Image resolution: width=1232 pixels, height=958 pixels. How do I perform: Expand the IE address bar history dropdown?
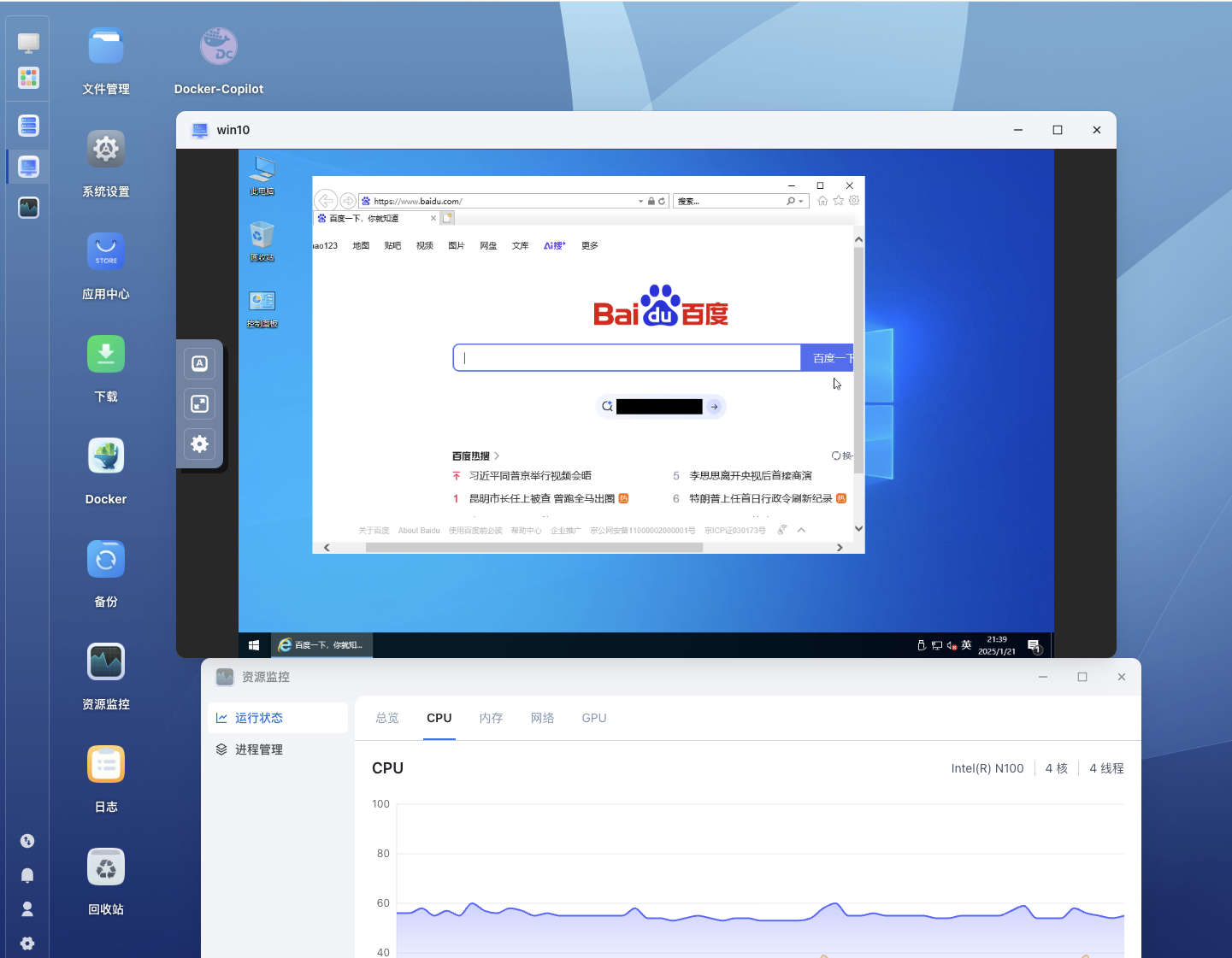tap(641, 202)
